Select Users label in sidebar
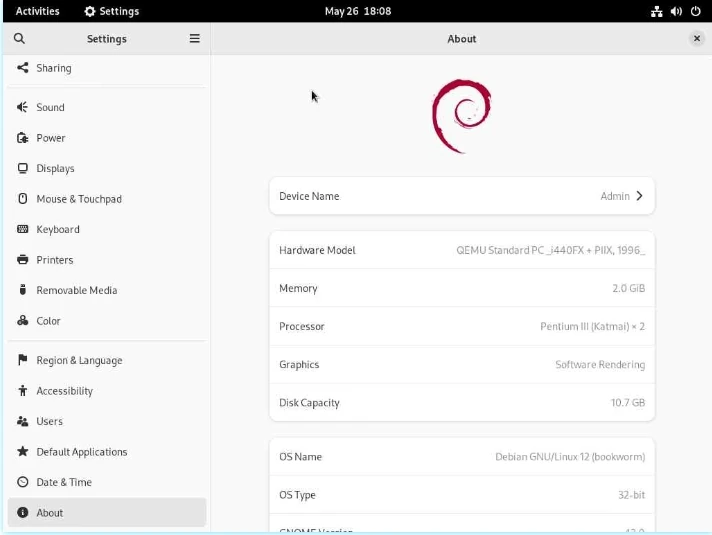 49,421
